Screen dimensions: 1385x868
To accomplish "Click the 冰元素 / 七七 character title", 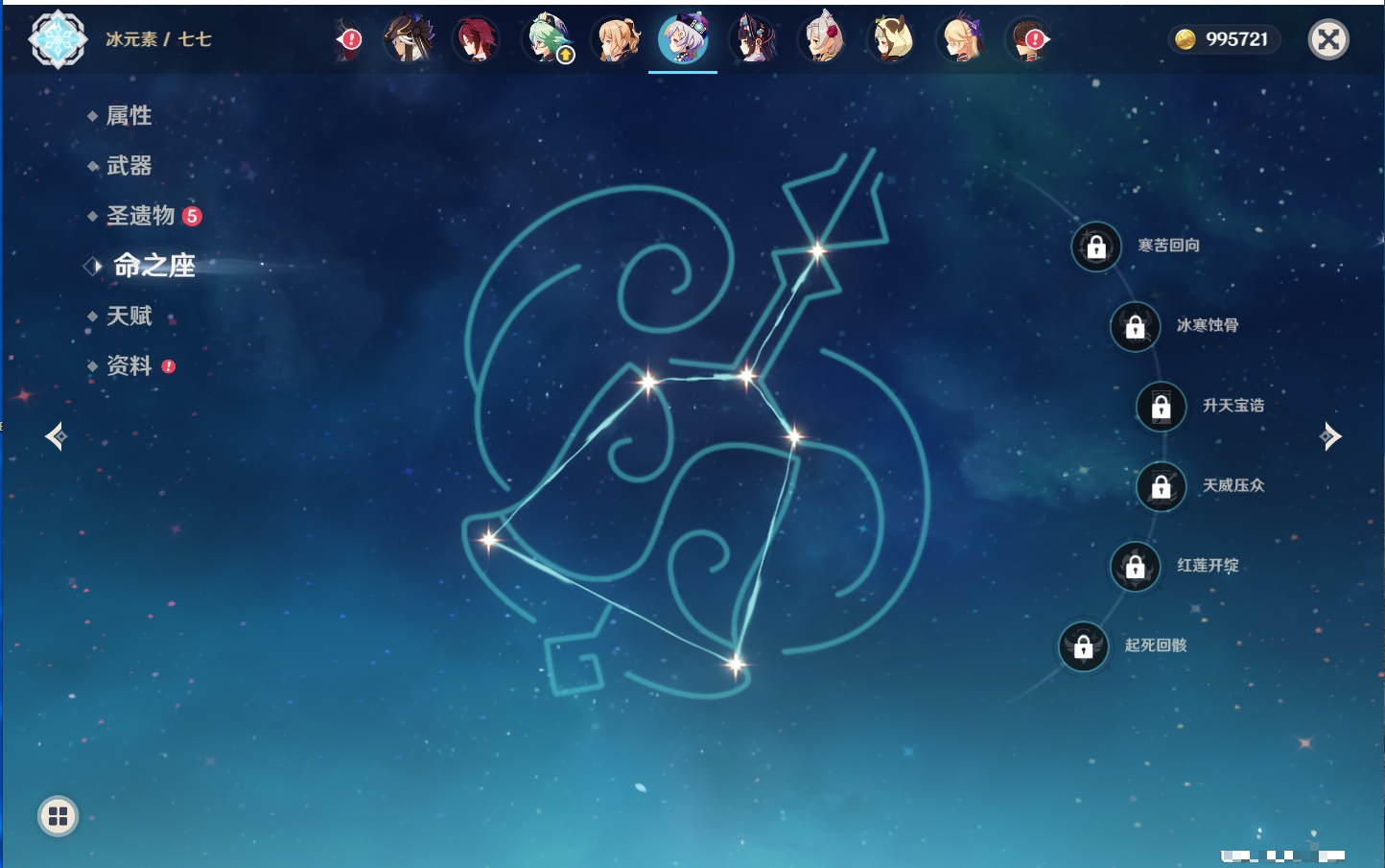I will point(158,39).
